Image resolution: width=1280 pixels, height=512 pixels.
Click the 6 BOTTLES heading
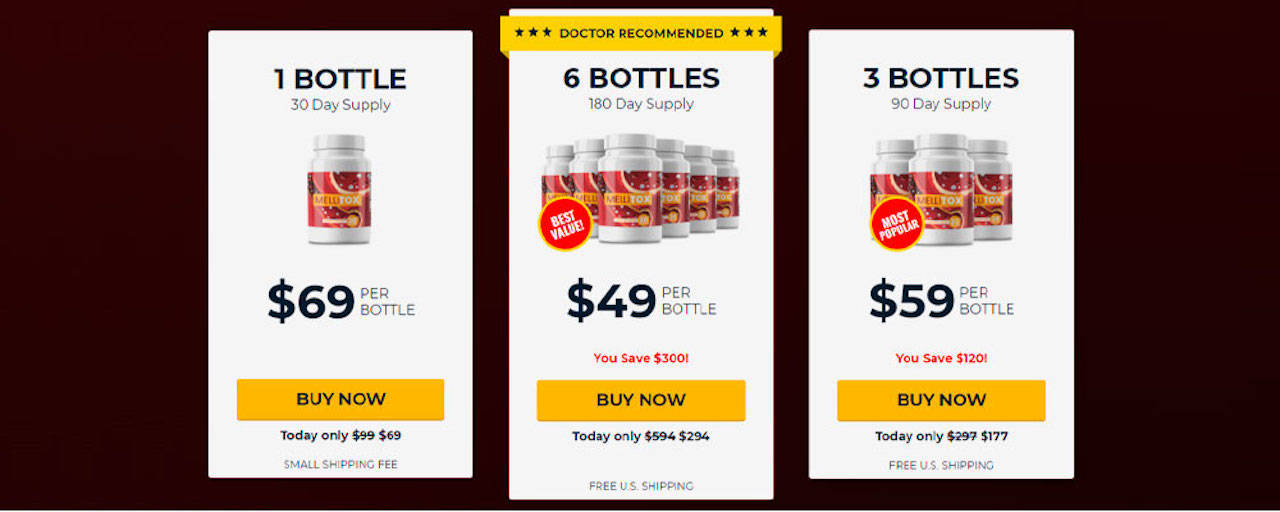pos(641,78)
